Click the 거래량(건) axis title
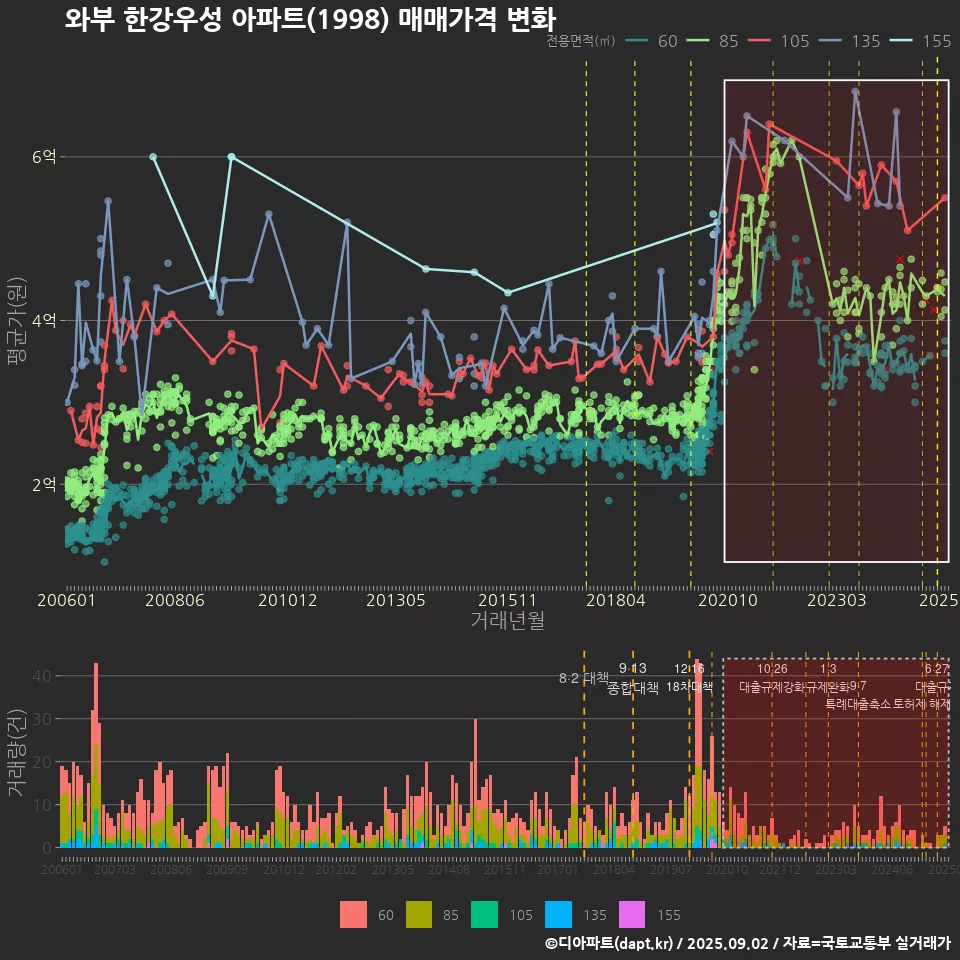The image size is (960, 960). [x=17, y=752]
